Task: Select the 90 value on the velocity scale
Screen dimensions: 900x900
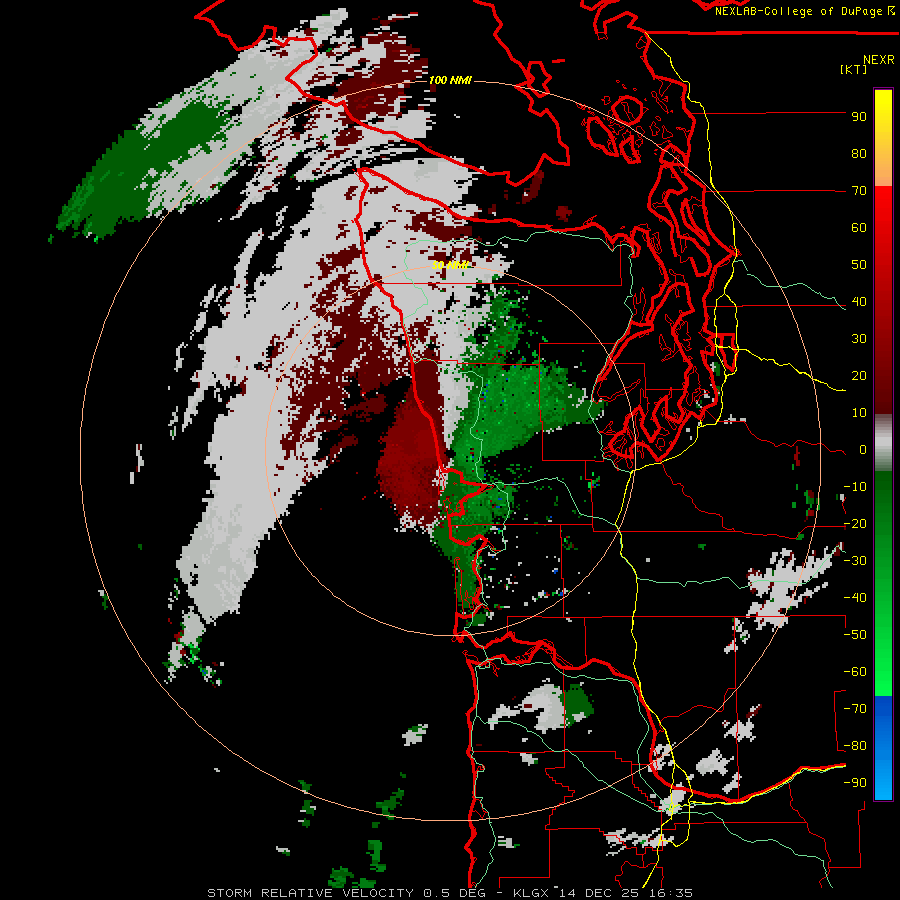Action: tap(859, 117)
